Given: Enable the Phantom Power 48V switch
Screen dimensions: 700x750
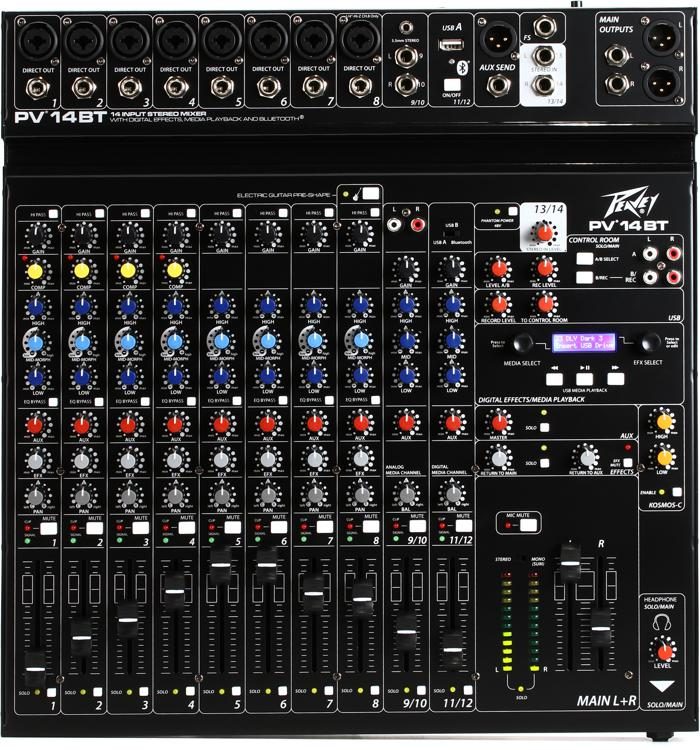Looking at the screenshot, I should click(513, 211).
